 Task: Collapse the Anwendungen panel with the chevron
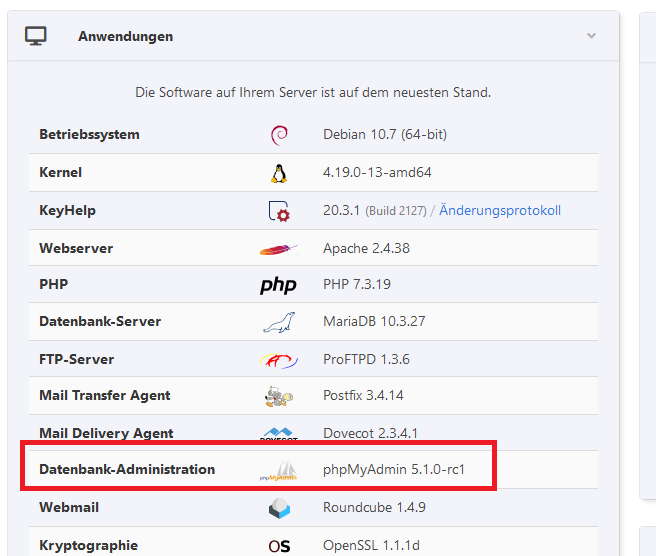(x=591, y=36)
